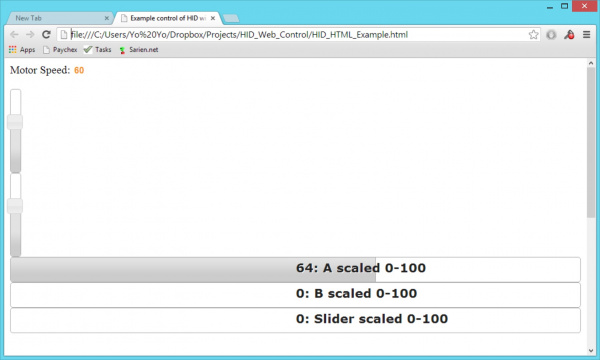
Task: Click the browser forward arrow
Action: coord(30,34)
